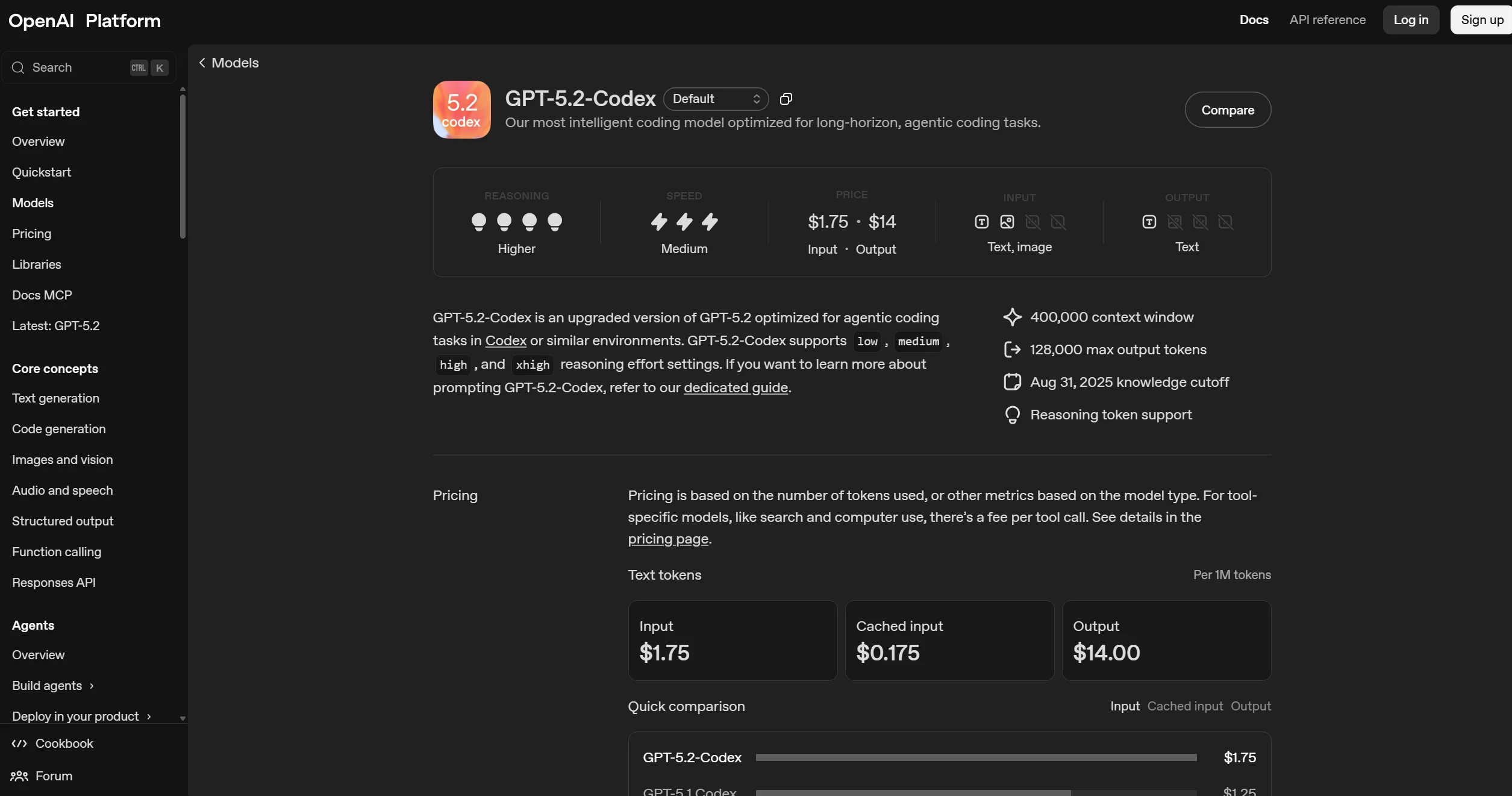Image resolution: width=1512 pixels, height=796 pixels.
Task: Open the API reference page
Action: (1328, 20)
